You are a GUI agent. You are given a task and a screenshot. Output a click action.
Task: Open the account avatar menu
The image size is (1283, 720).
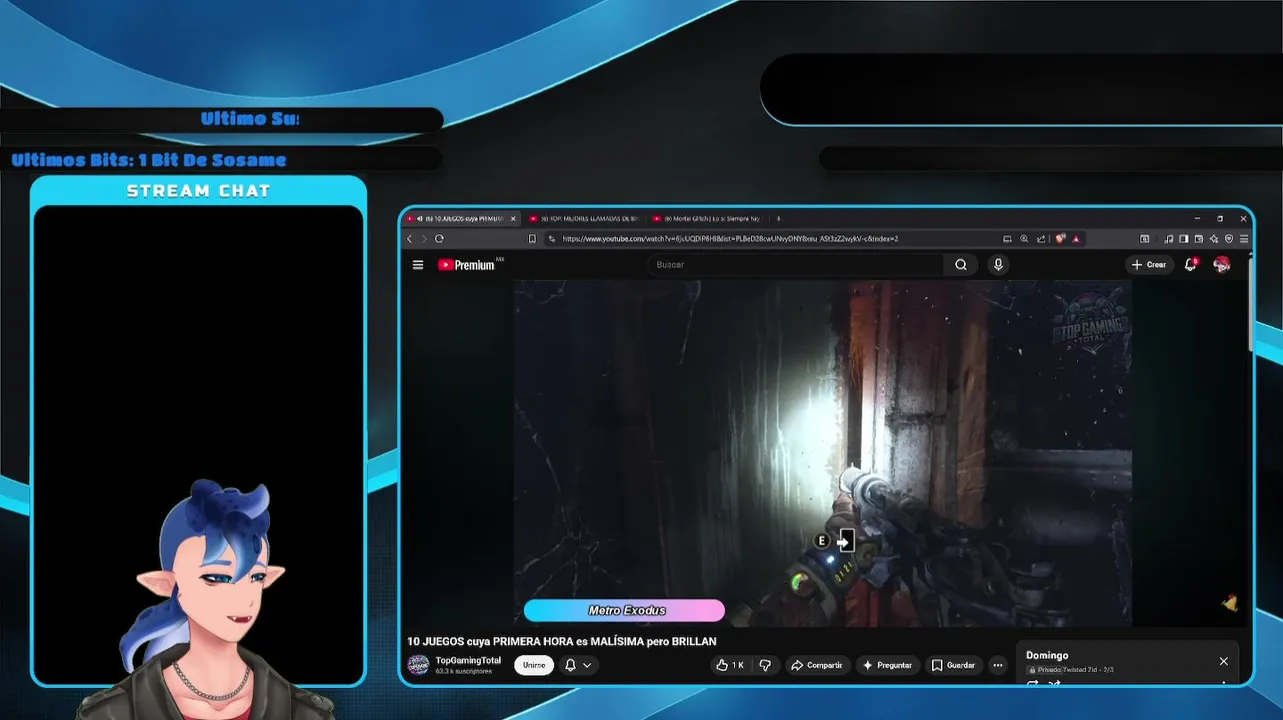[1222, 265]
